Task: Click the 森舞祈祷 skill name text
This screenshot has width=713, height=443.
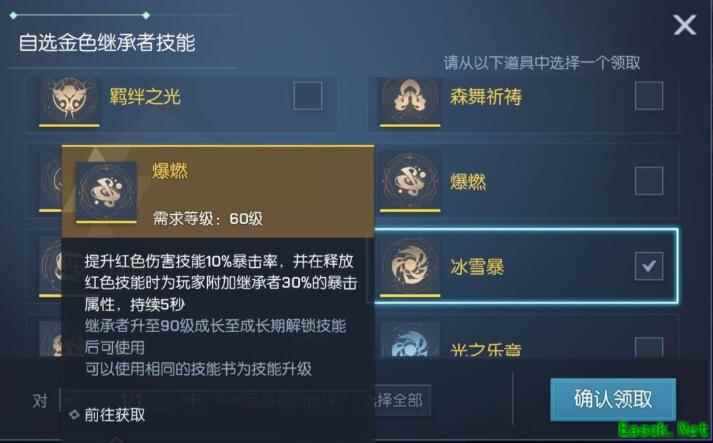Action: pos(486,96)
